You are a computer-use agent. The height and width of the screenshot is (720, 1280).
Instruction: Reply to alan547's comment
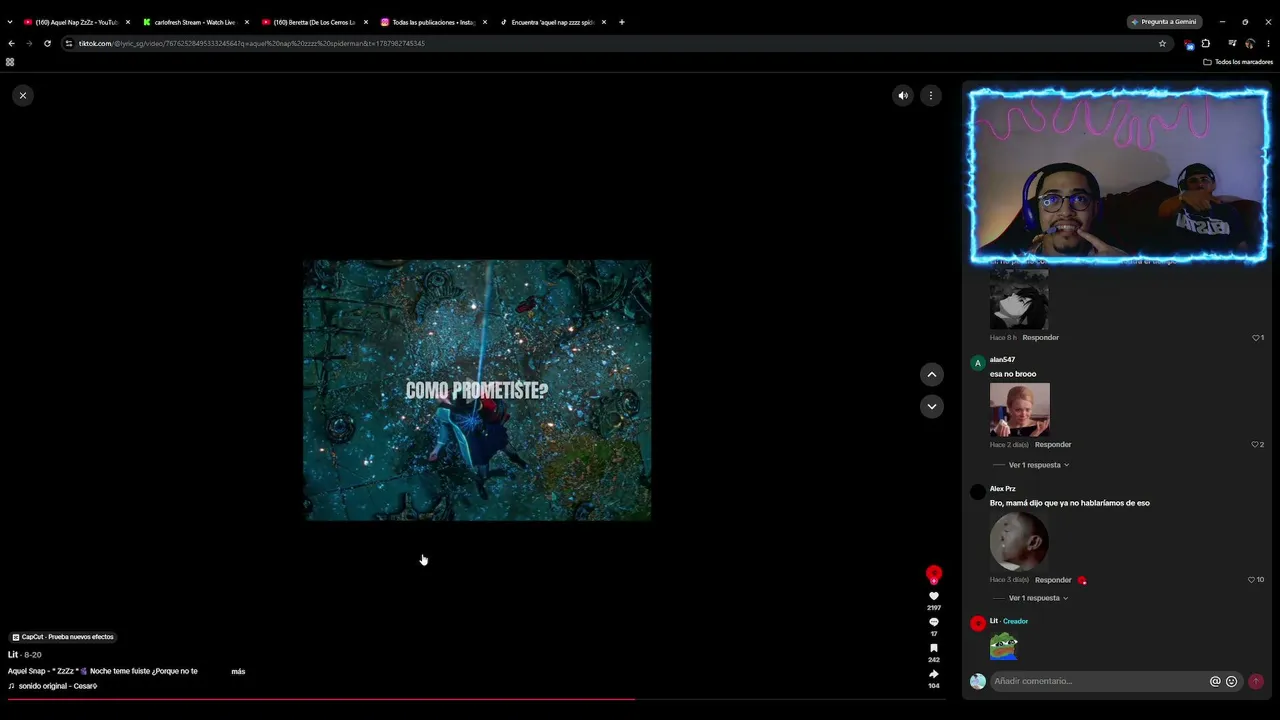coord(1053,444)
